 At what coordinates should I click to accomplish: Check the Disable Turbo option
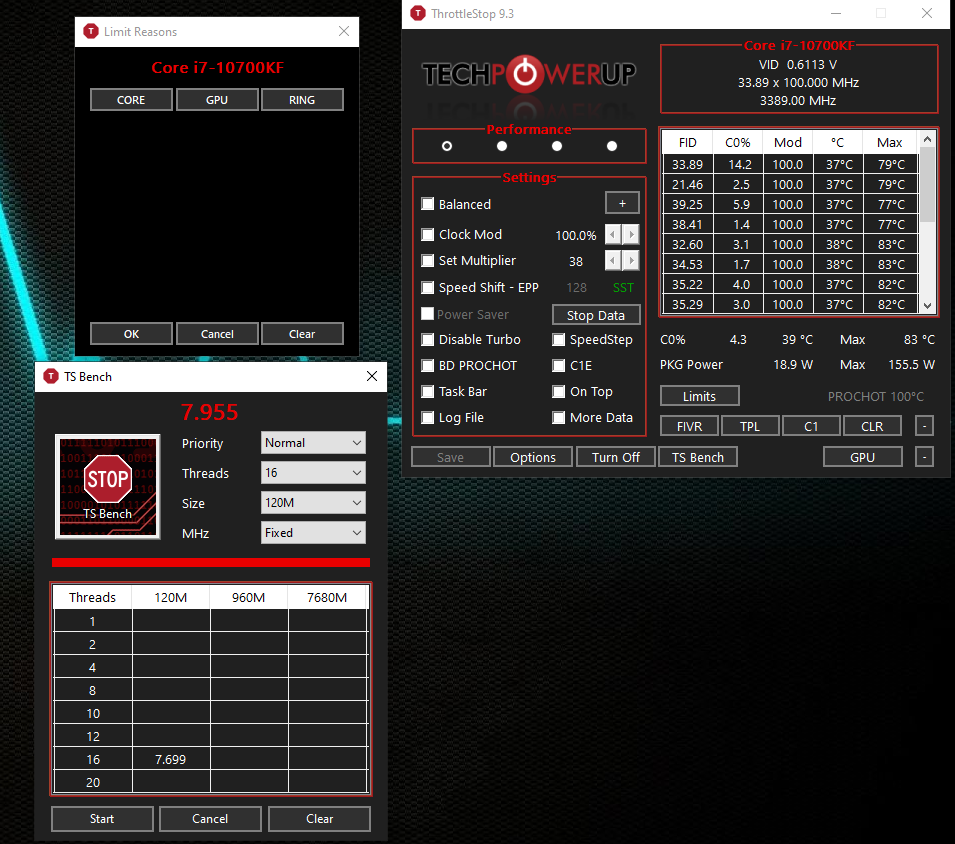[428, 339]
